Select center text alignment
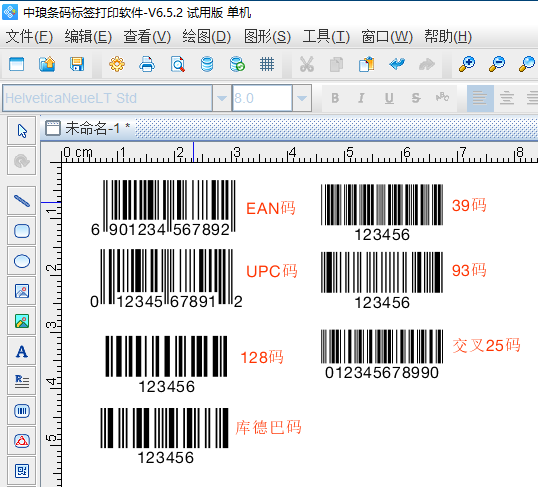 (507, 98)
